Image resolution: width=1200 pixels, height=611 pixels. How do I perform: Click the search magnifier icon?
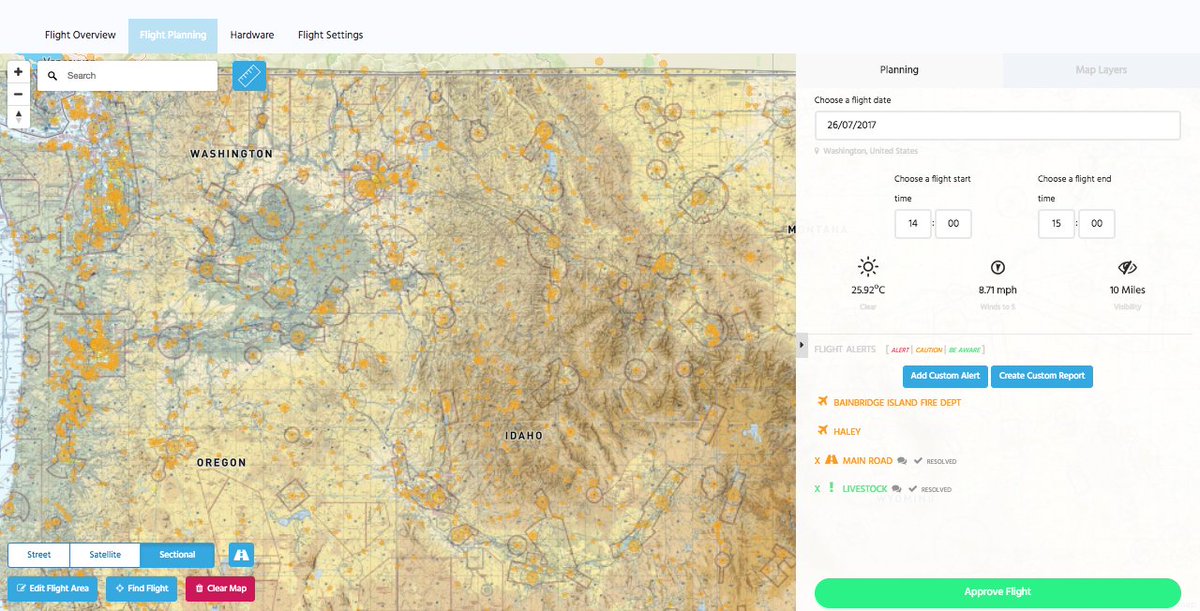pos(53,76)
